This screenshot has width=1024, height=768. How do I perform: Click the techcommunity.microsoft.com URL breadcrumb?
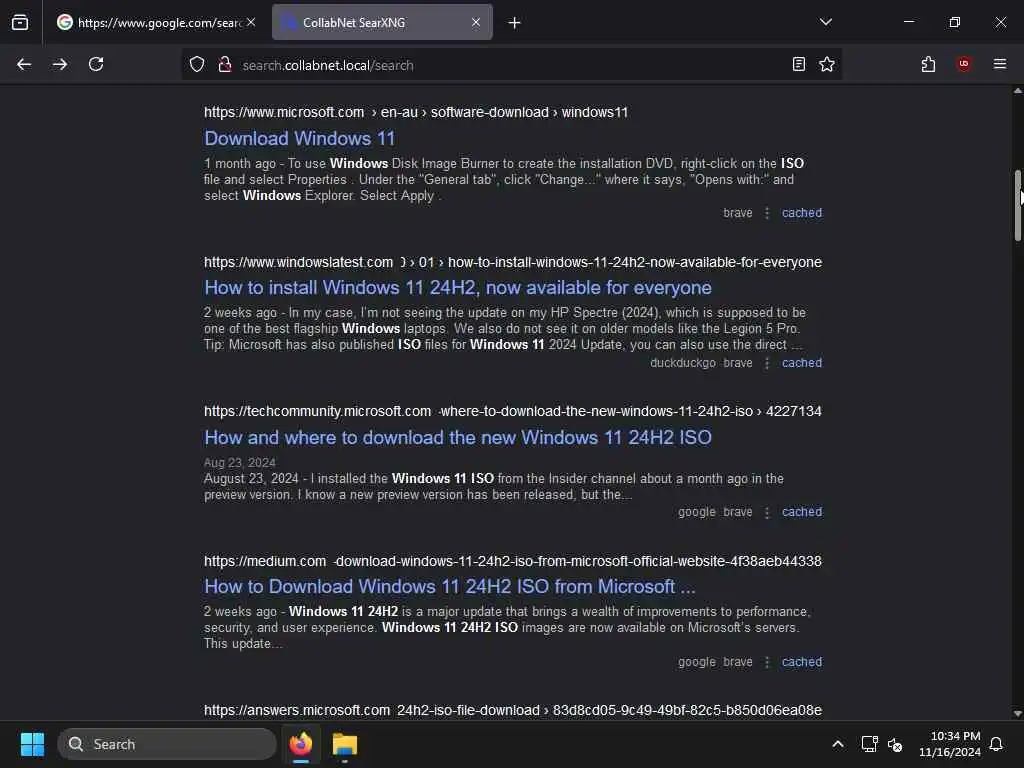click(x=513, y=411)
